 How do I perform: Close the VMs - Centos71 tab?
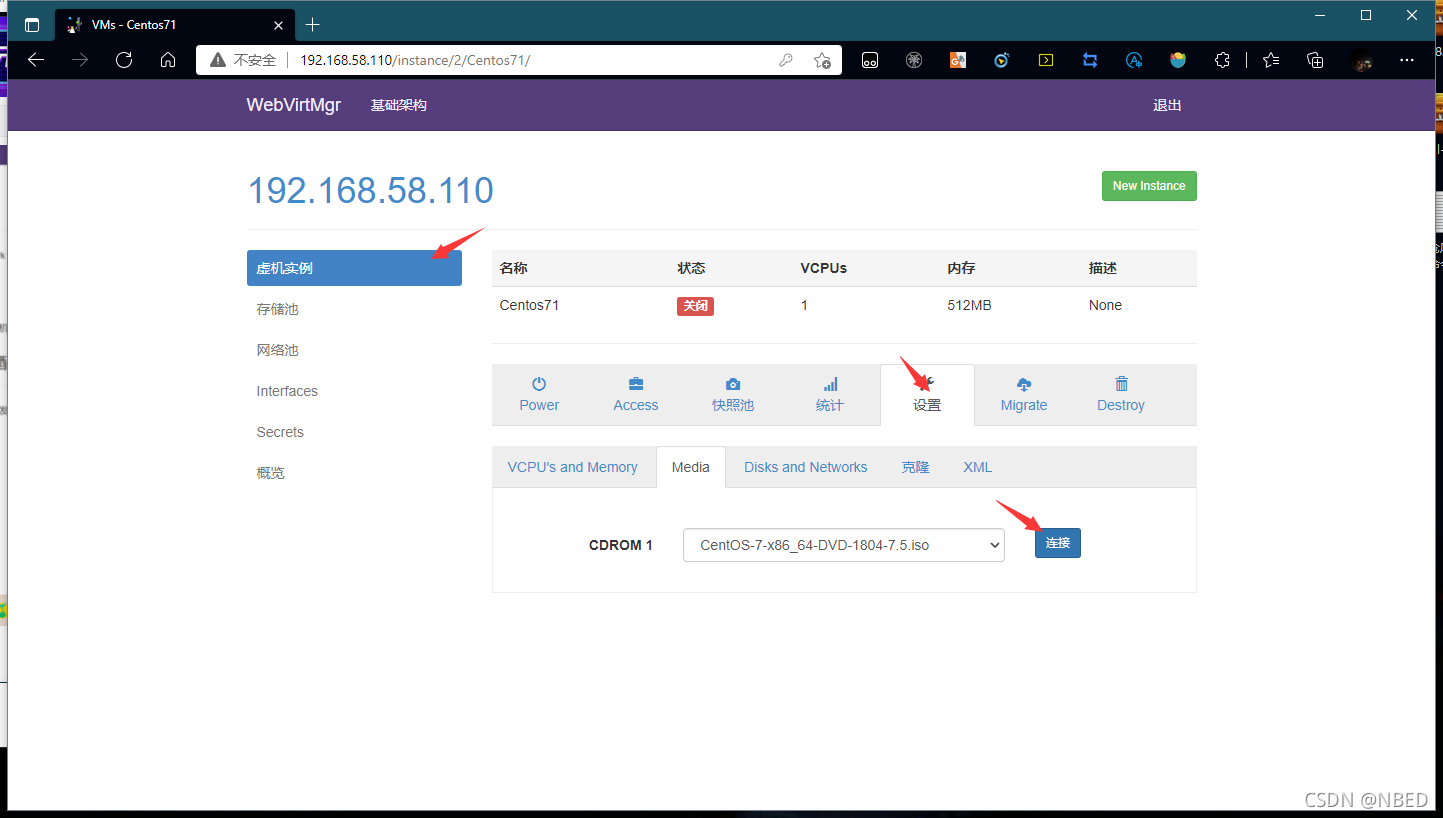click(x=279, y=25)
